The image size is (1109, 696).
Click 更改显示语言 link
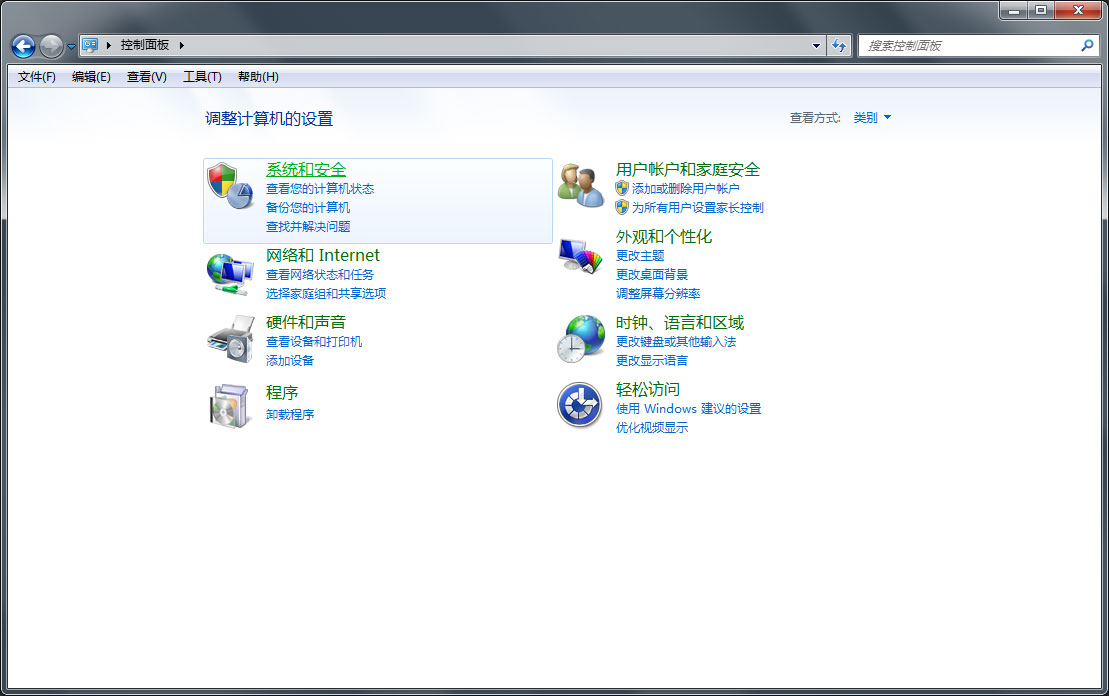point(651,361)
